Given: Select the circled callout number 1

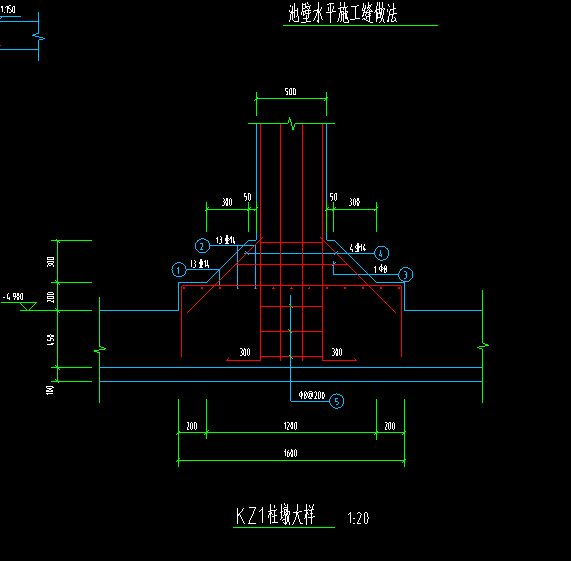Looking at the screenshot, I should click(178, 270).
